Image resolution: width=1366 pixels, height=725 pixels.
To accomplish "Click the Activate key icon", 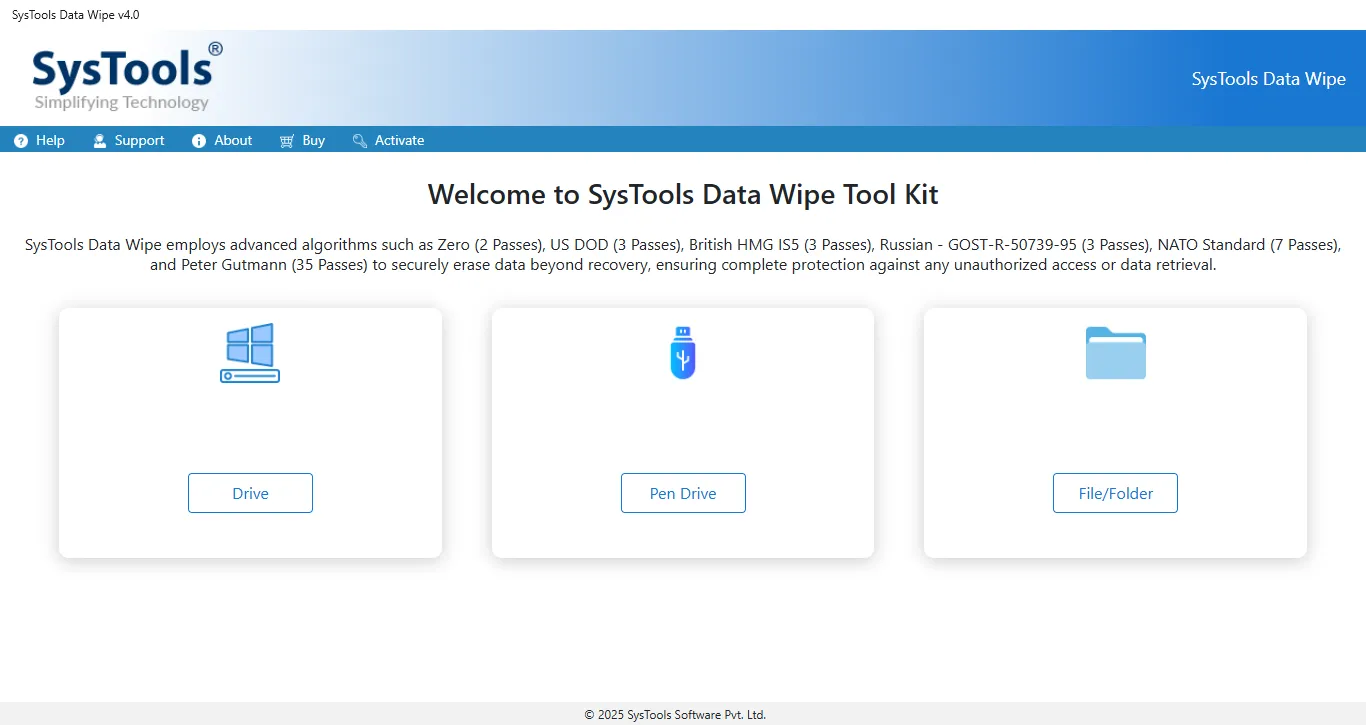I will click(360, 141).
